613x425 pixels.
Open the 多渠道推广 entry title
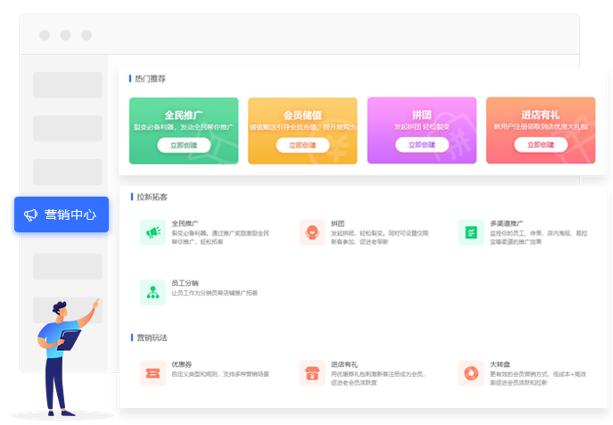(x=506, y=224)
